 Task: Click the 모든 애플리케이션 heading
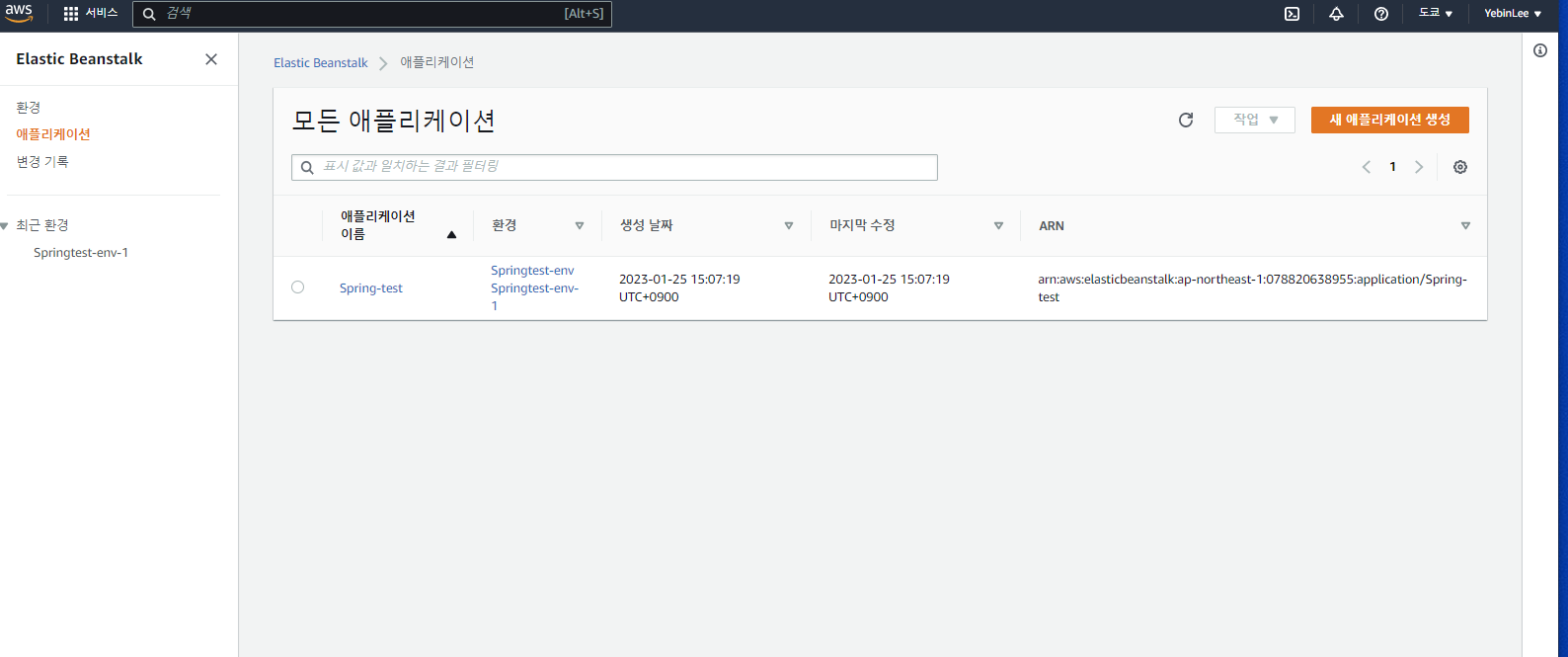coord(393,121)
